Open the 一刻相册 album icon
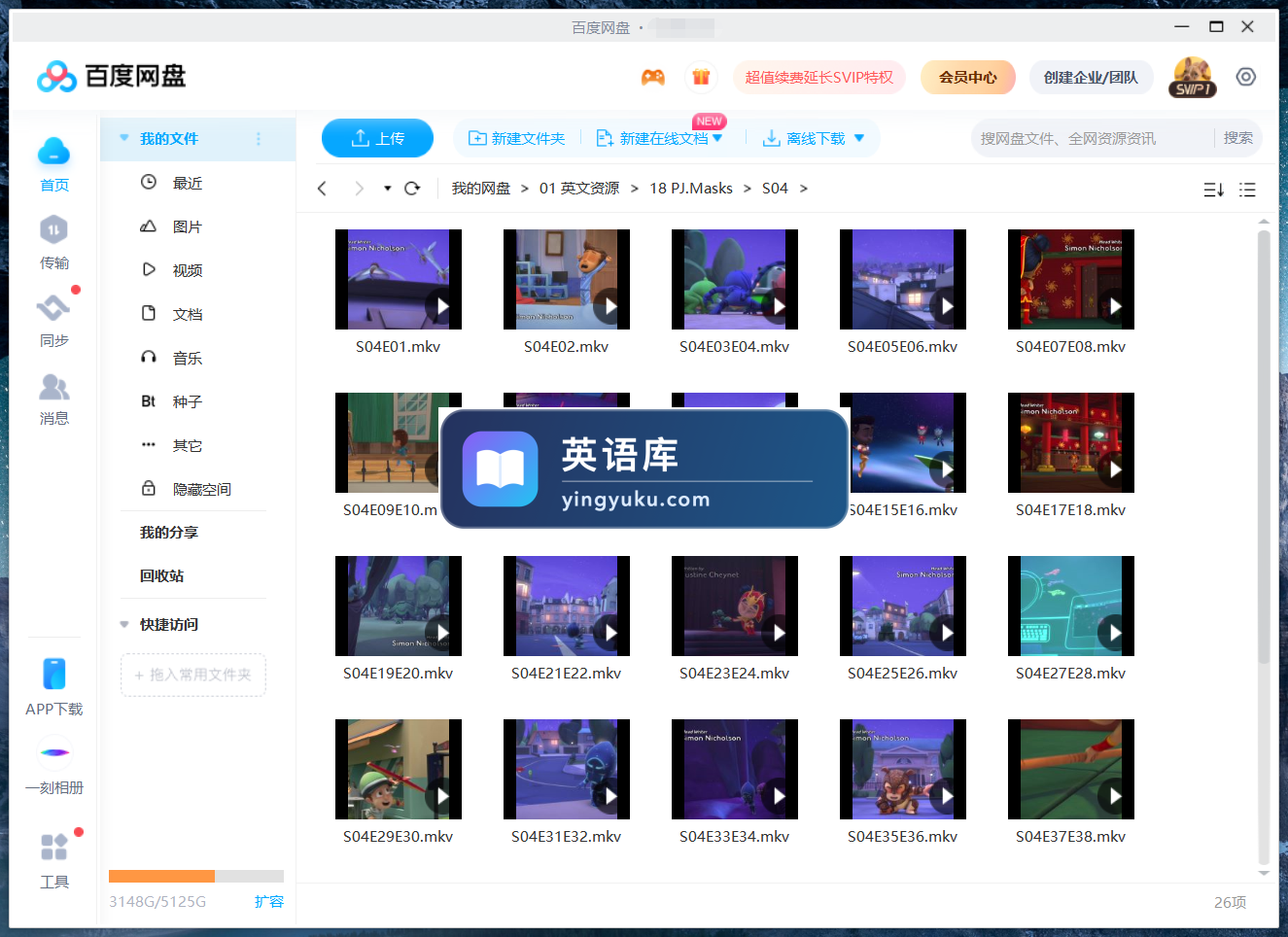 54,752
